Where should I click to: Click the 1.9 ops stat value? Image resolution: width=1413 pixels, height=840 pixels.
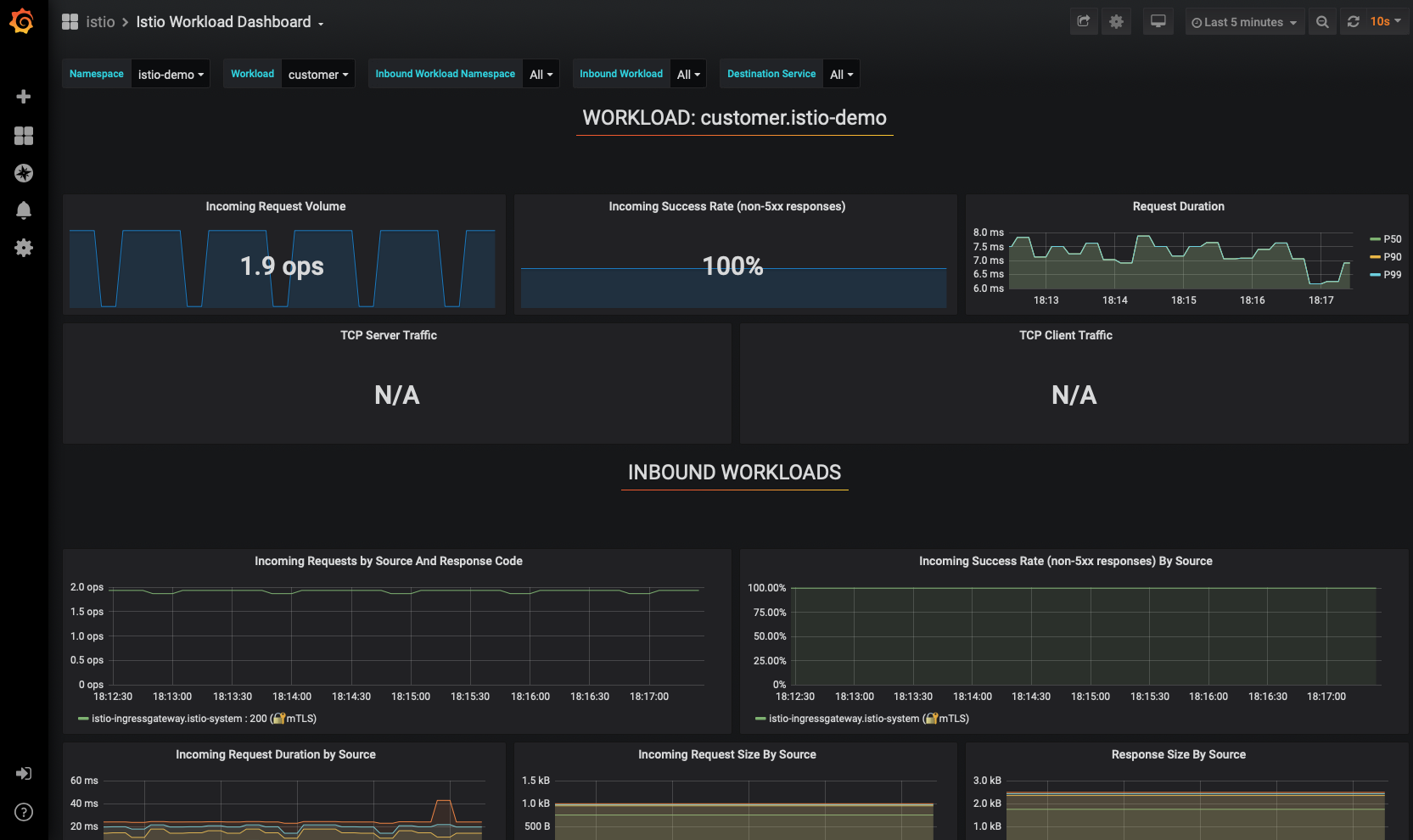click(283, 266)
